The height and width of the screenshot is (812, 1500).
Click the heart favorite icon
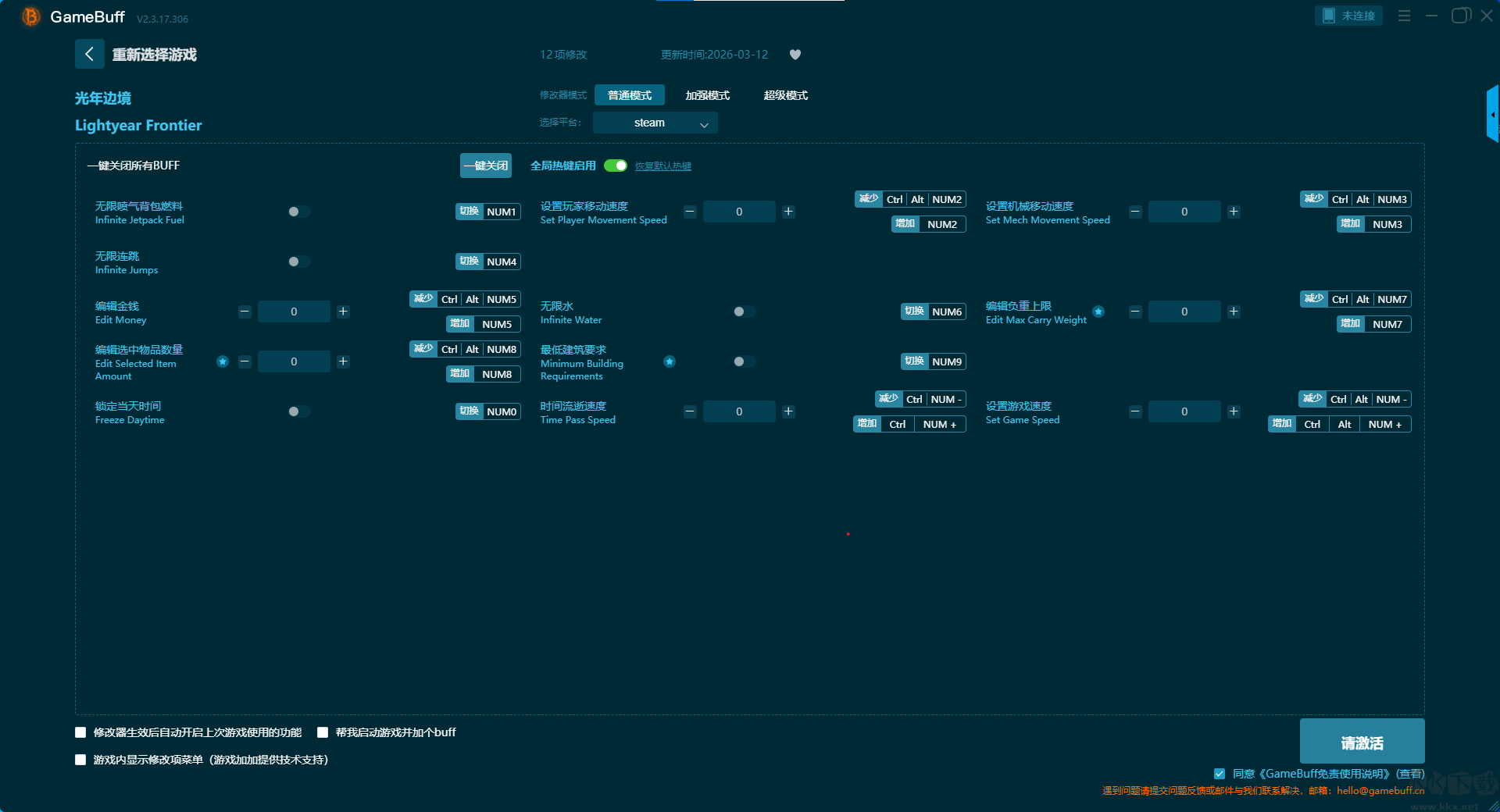tap(795, 55)
